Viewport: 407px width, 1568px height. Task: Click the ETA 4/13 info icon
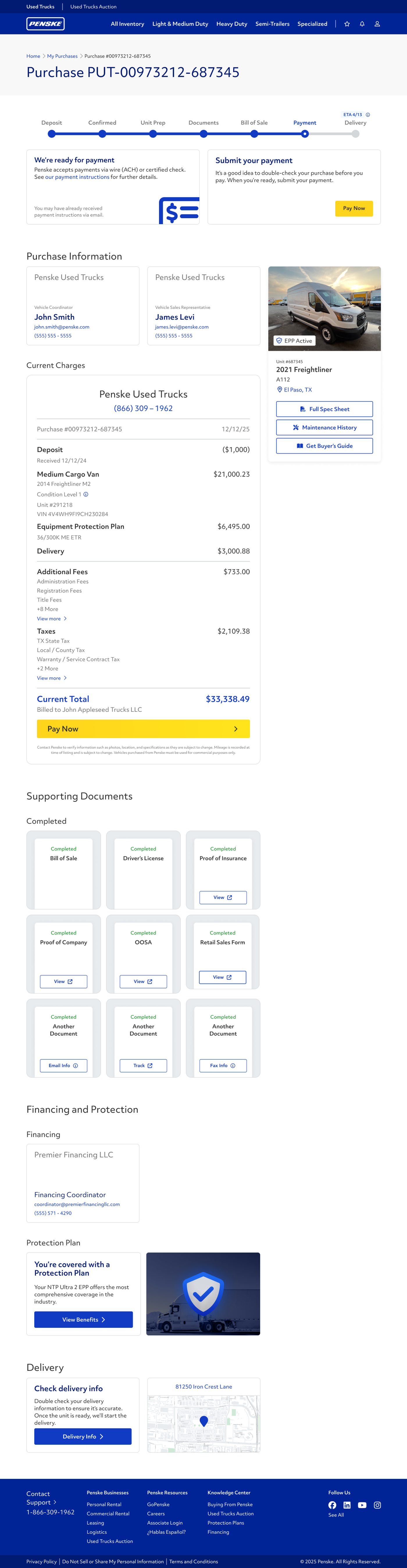(367, 114)
